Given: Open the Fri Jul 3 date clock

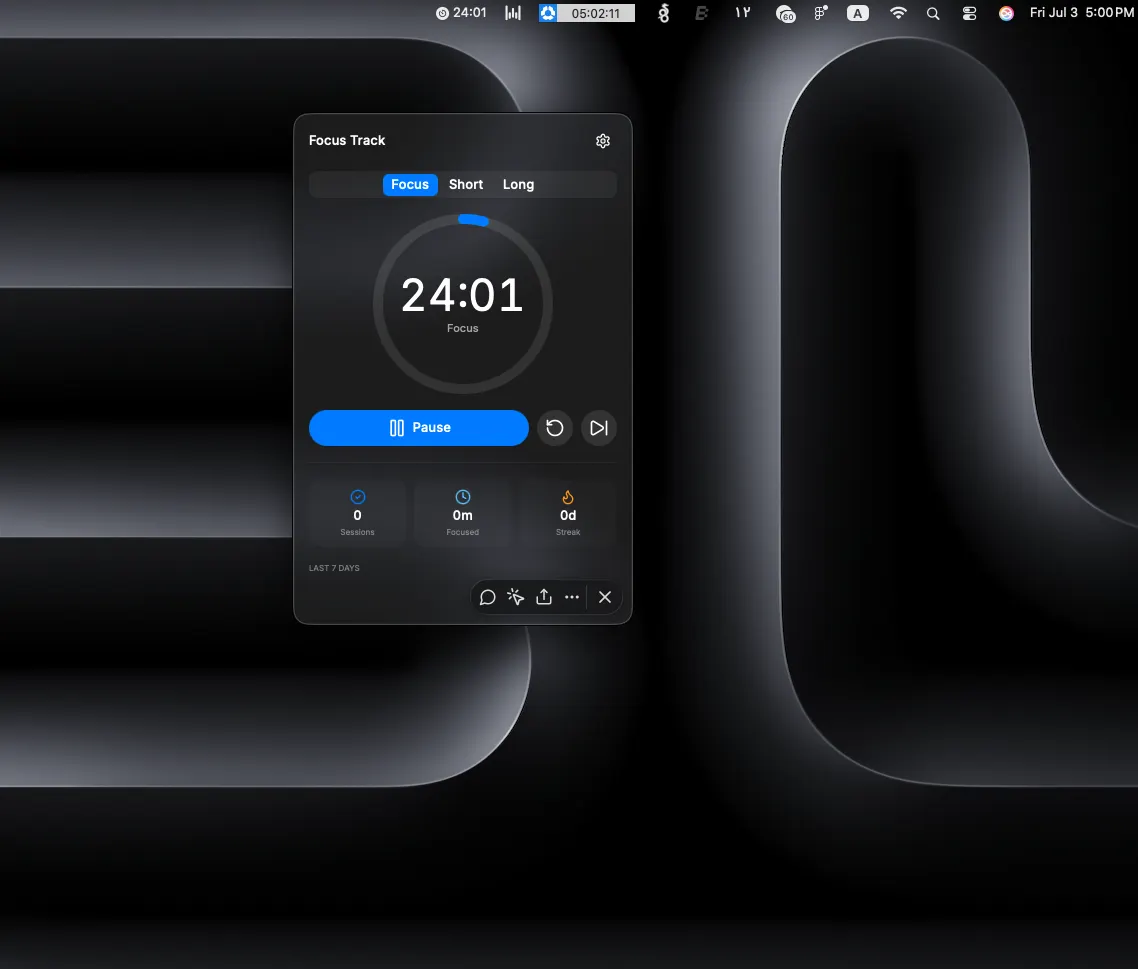Looking at the screenshot, I should (1081, 13).
